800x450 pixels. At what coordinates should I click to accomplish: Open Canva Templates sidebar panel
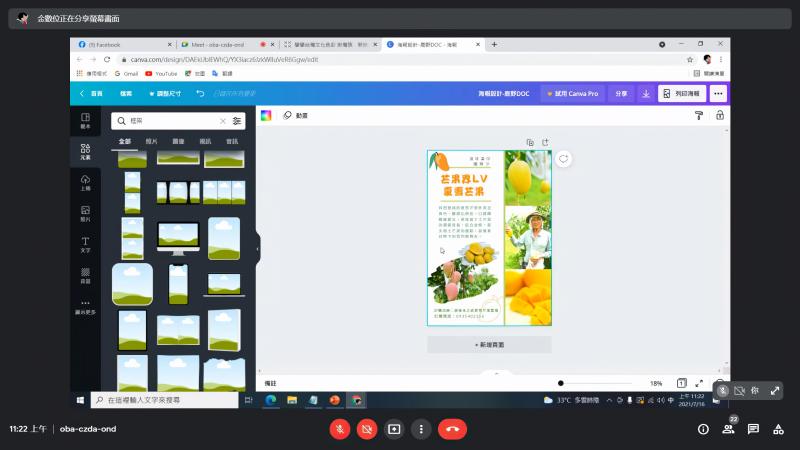[x=85, y=121]
